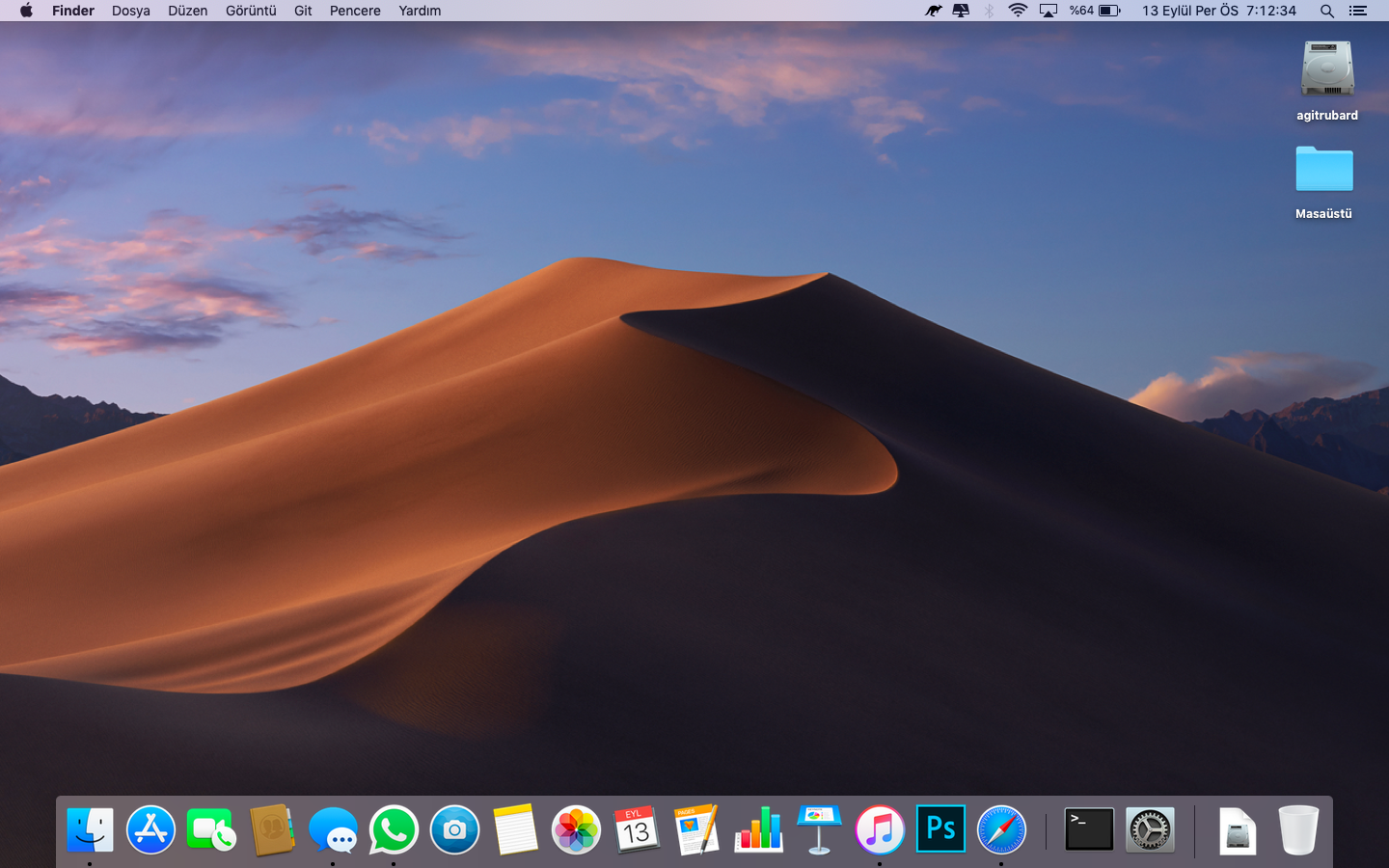Open the blue round camera app icon
Viewport: 1389px width, 868px height.
pyautogui.click(x=454, y=829)
